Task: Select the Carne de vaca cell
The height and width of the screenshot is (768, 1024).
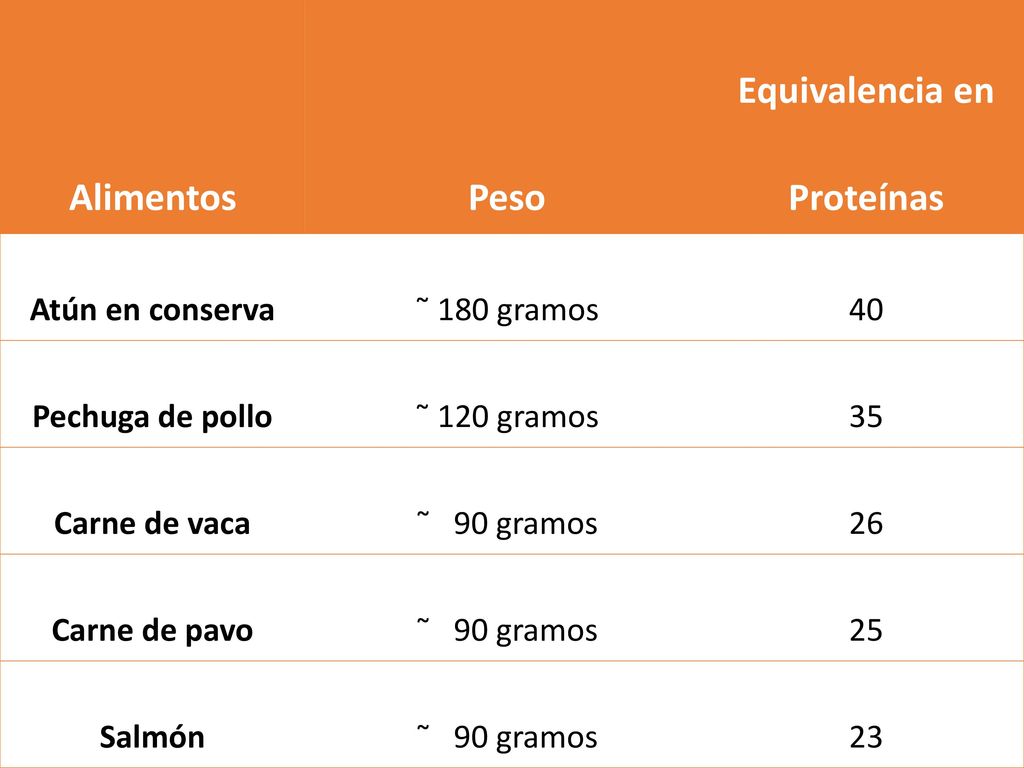Action: point(152,524)
